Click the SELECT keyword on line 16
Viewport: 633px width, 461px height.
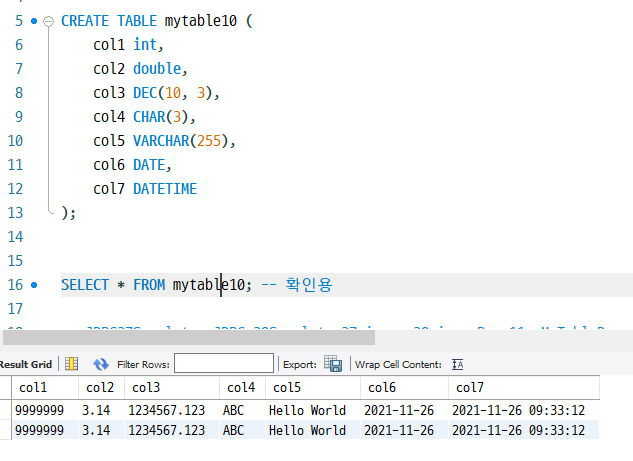[x=85, y=285]
